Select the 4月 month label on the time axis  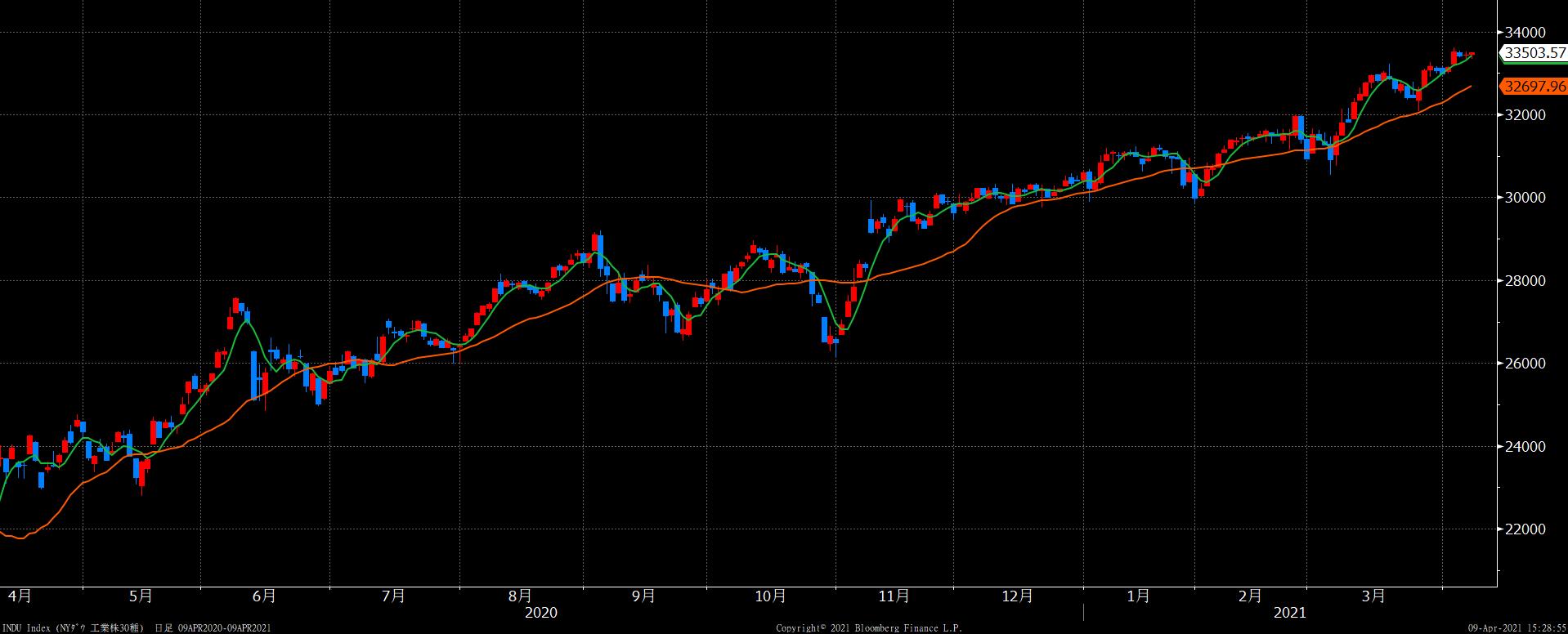tap(20, 596)
